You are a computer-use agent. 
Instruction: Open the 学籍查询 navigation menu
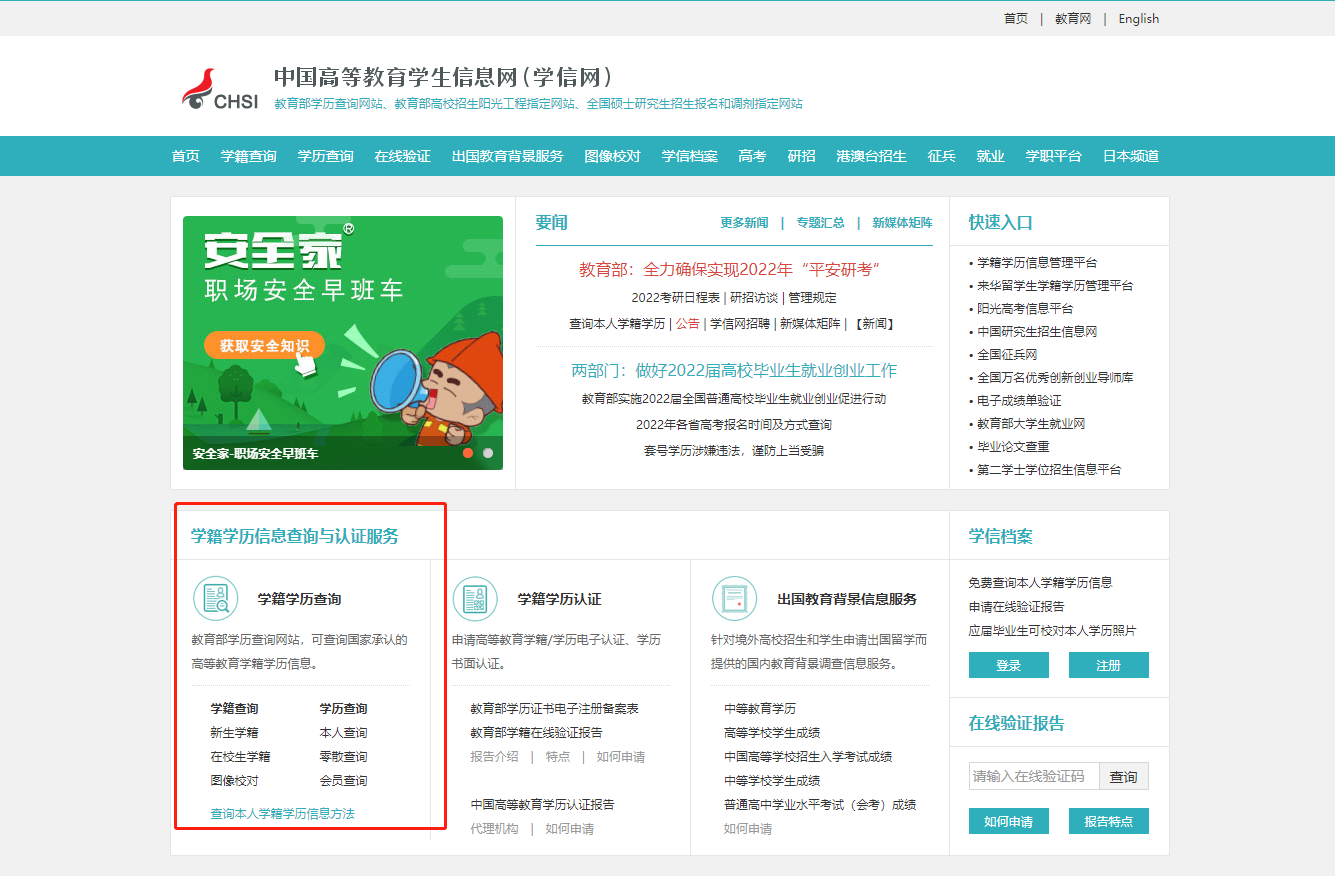point(248,156)
